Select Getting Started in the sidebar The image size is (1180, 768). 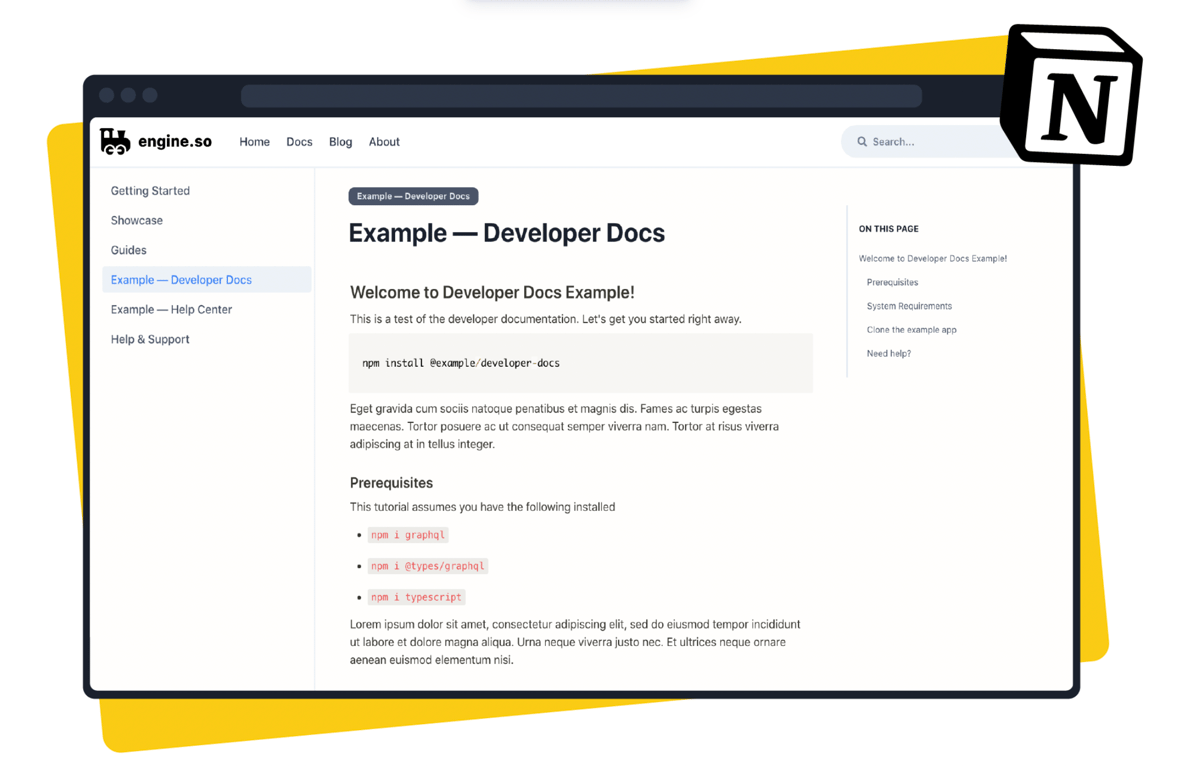coord(150,191)
